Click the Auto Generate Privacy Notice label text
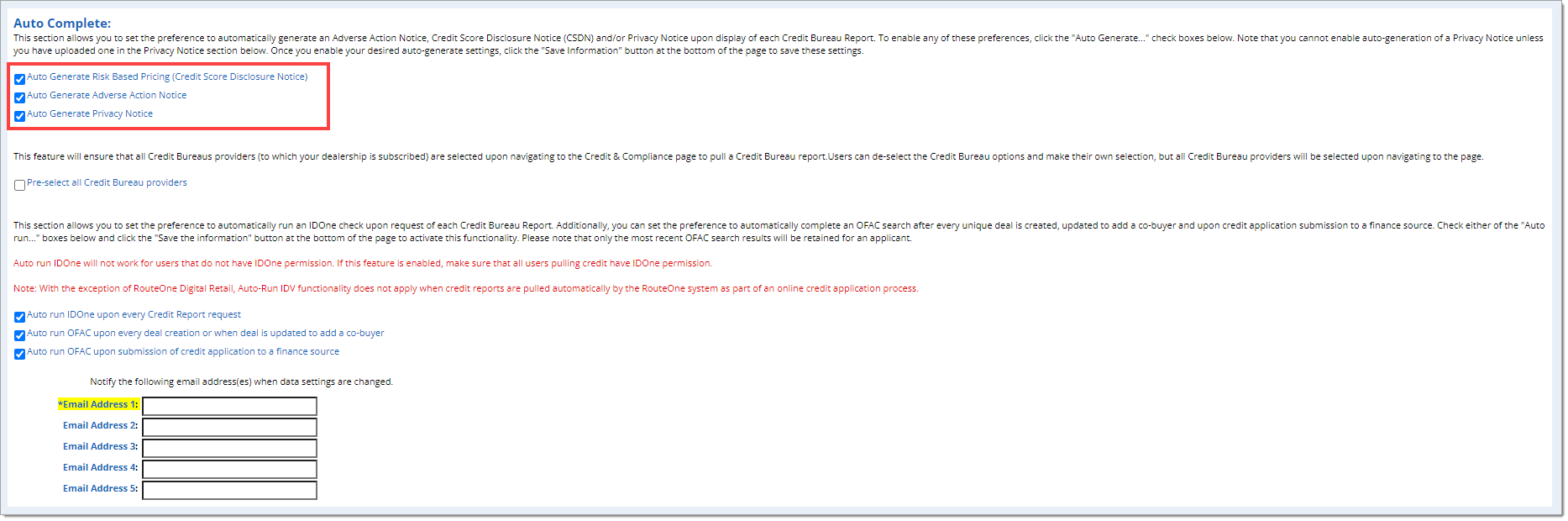Image resolution: width=1568 pixels, height=521 pixels. (90, 113)
